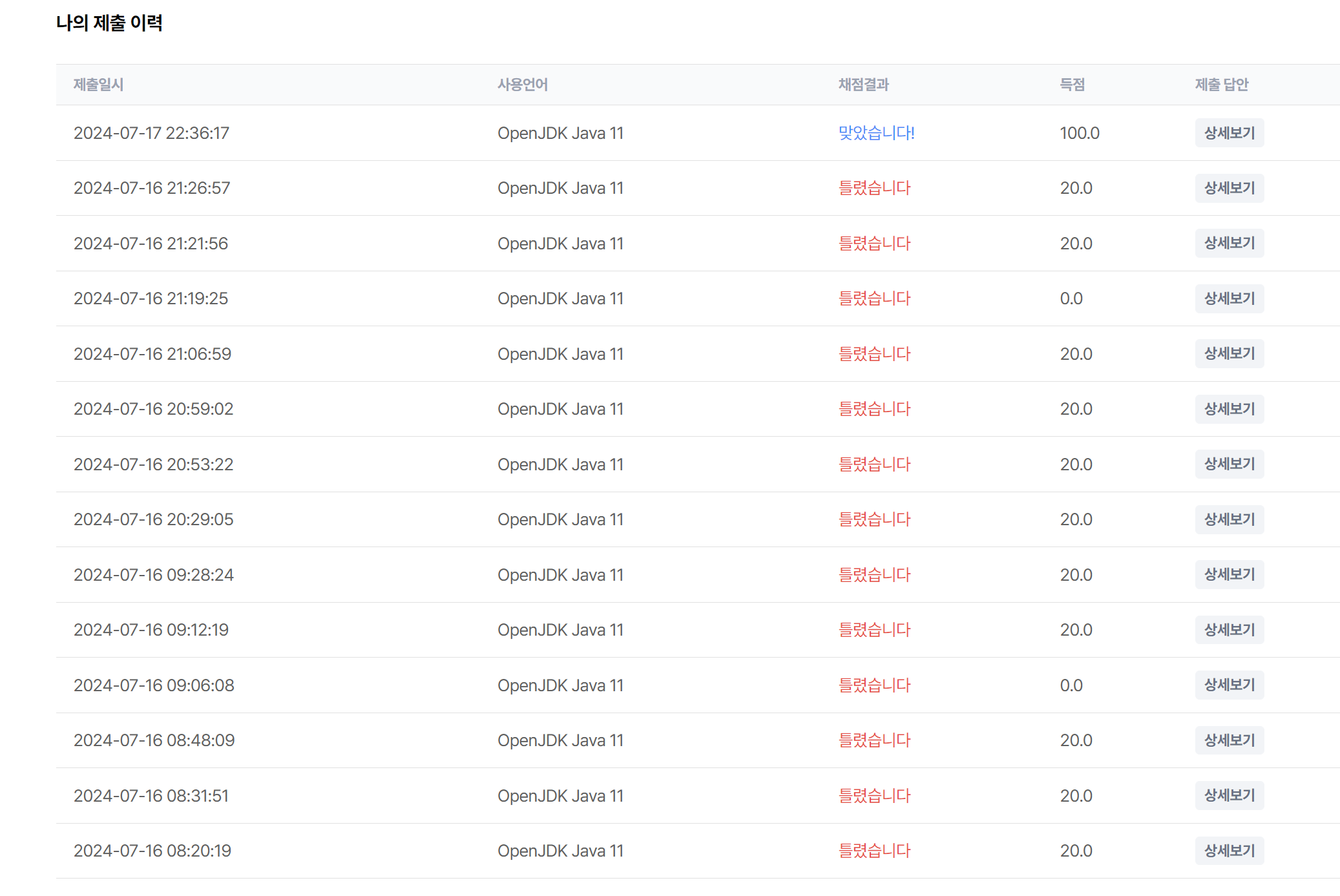Open 상세보기 for 2024-07-16 08:20:19 submission
Viewport: 1340px width, 896px height.
(x=1229, y=851)
